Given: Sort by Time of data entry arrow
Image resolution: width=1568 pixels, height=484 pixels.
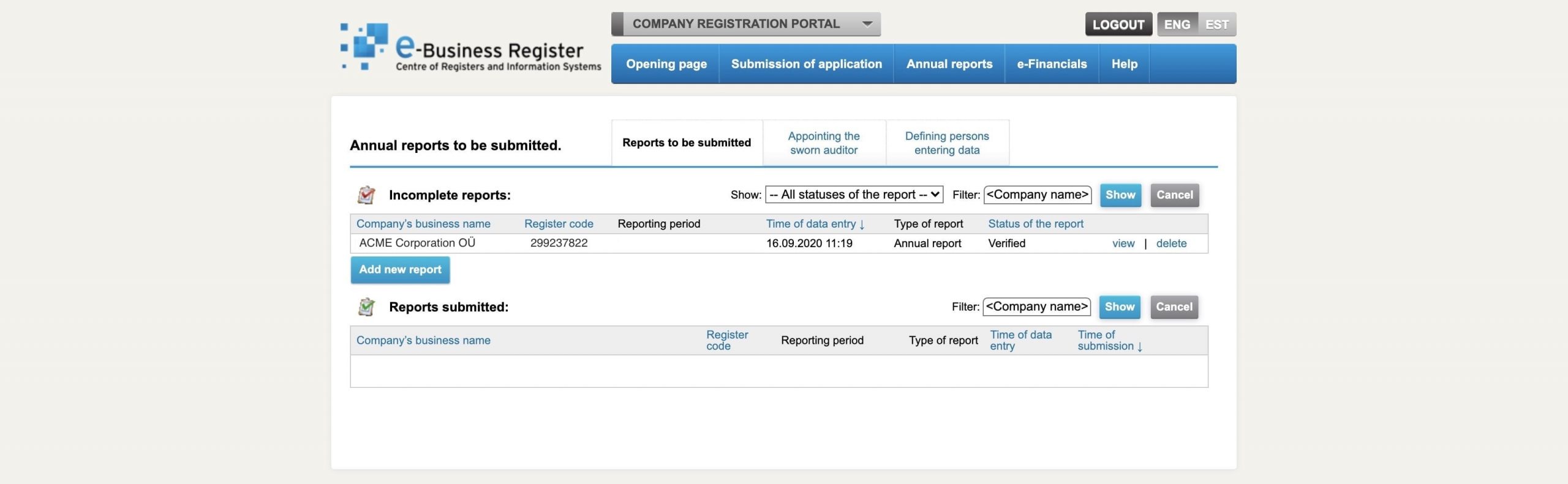Looking at the screenshot, I should [x=862, y=225].
